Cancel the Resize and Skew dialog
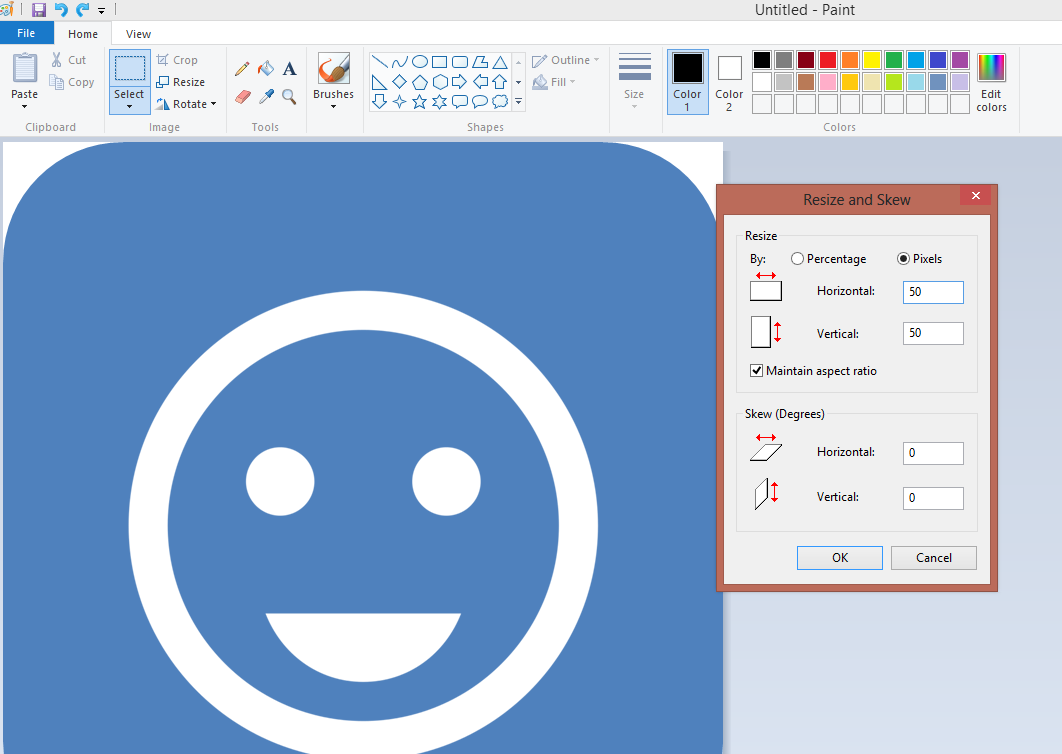The width and height of the screenshot is (1062, 754). pos(933,558)
